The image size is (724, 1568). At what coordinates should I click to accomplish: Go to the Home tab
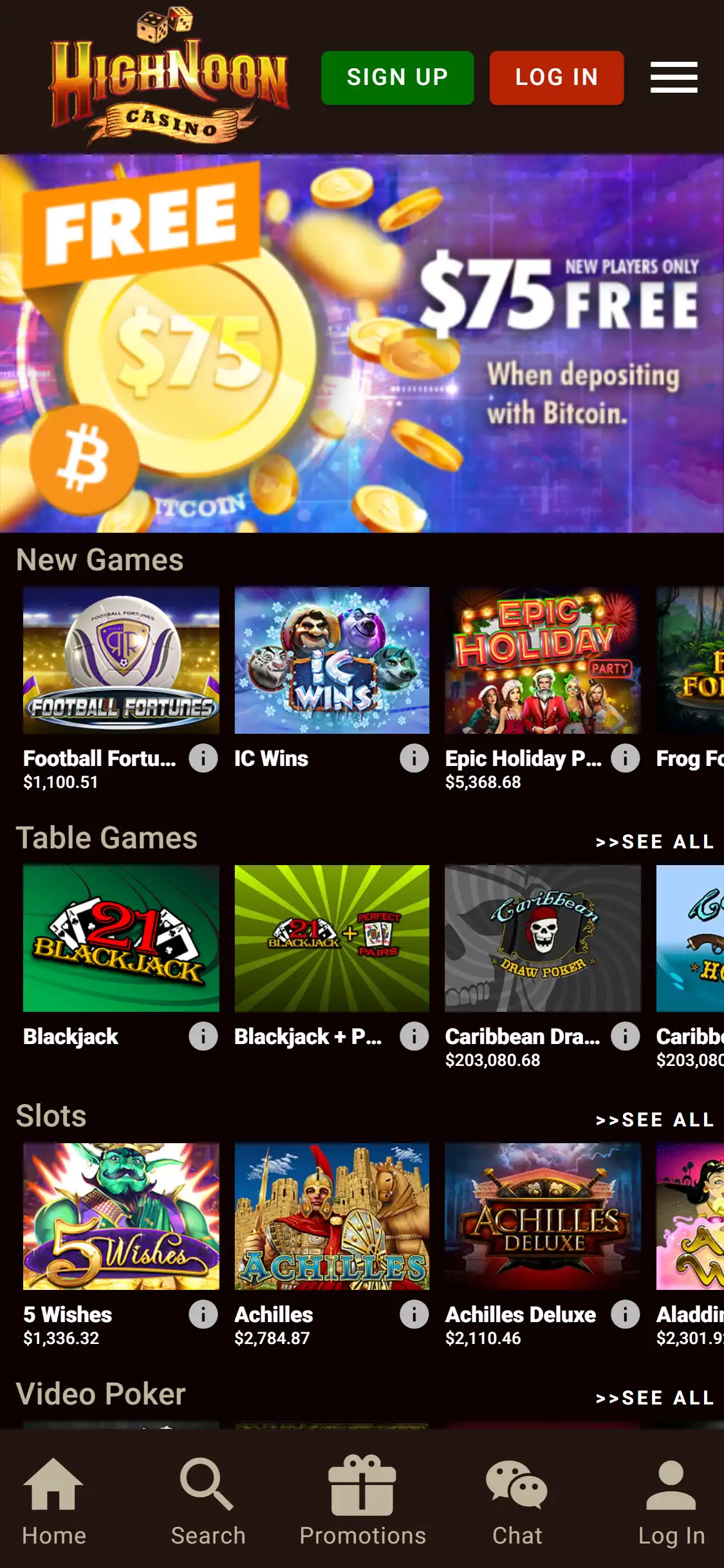[54, 1501]
